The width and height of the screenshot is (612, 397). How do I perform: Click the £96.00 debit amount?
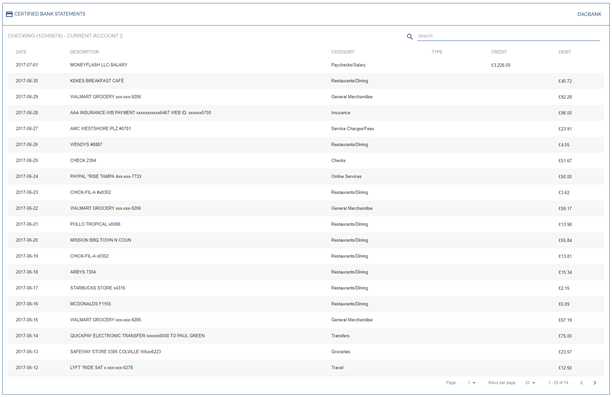click(565, 113)
